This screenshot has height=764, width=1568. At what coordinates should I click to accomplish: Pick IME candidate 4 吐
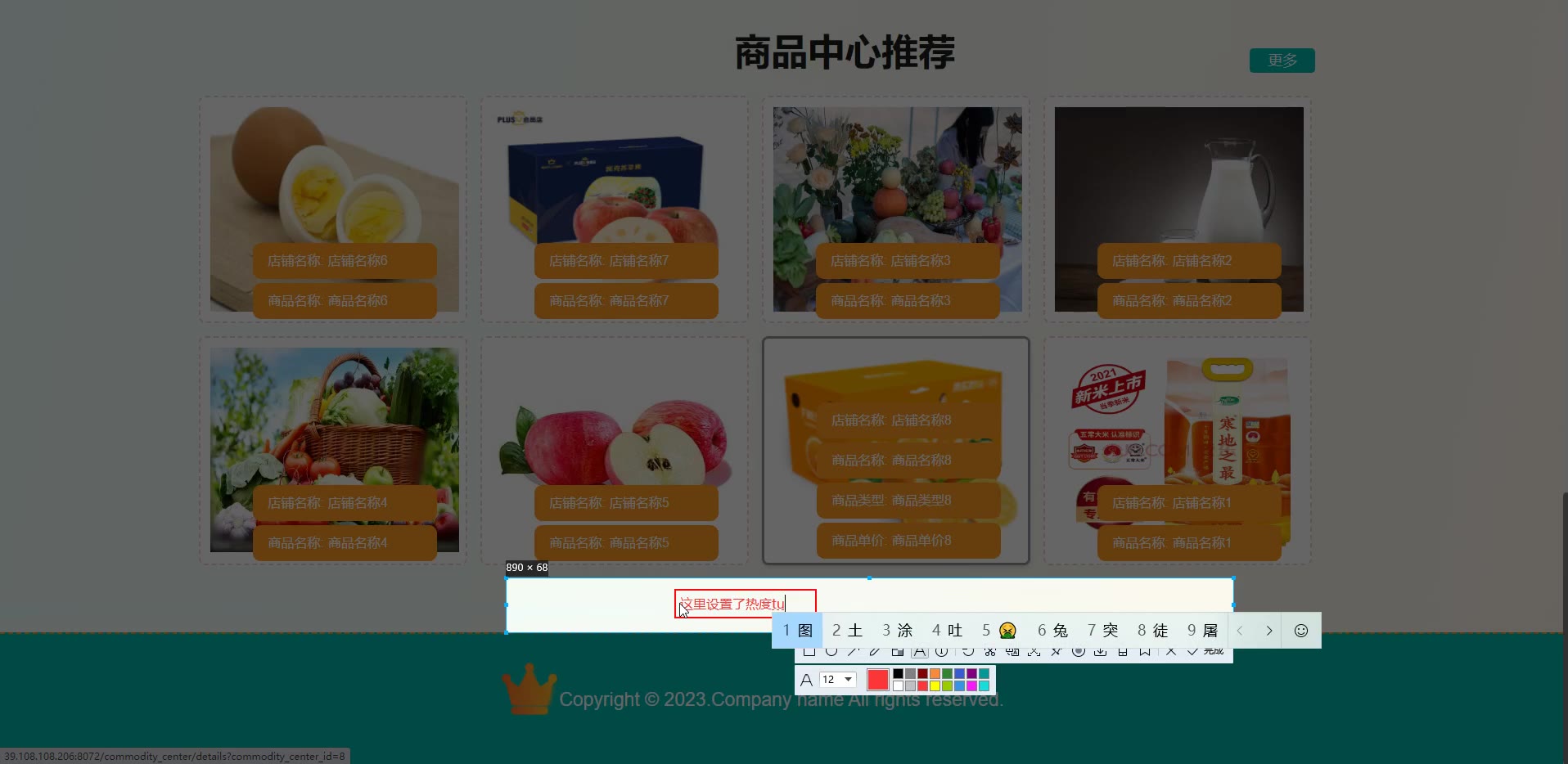tap(947, 631)
